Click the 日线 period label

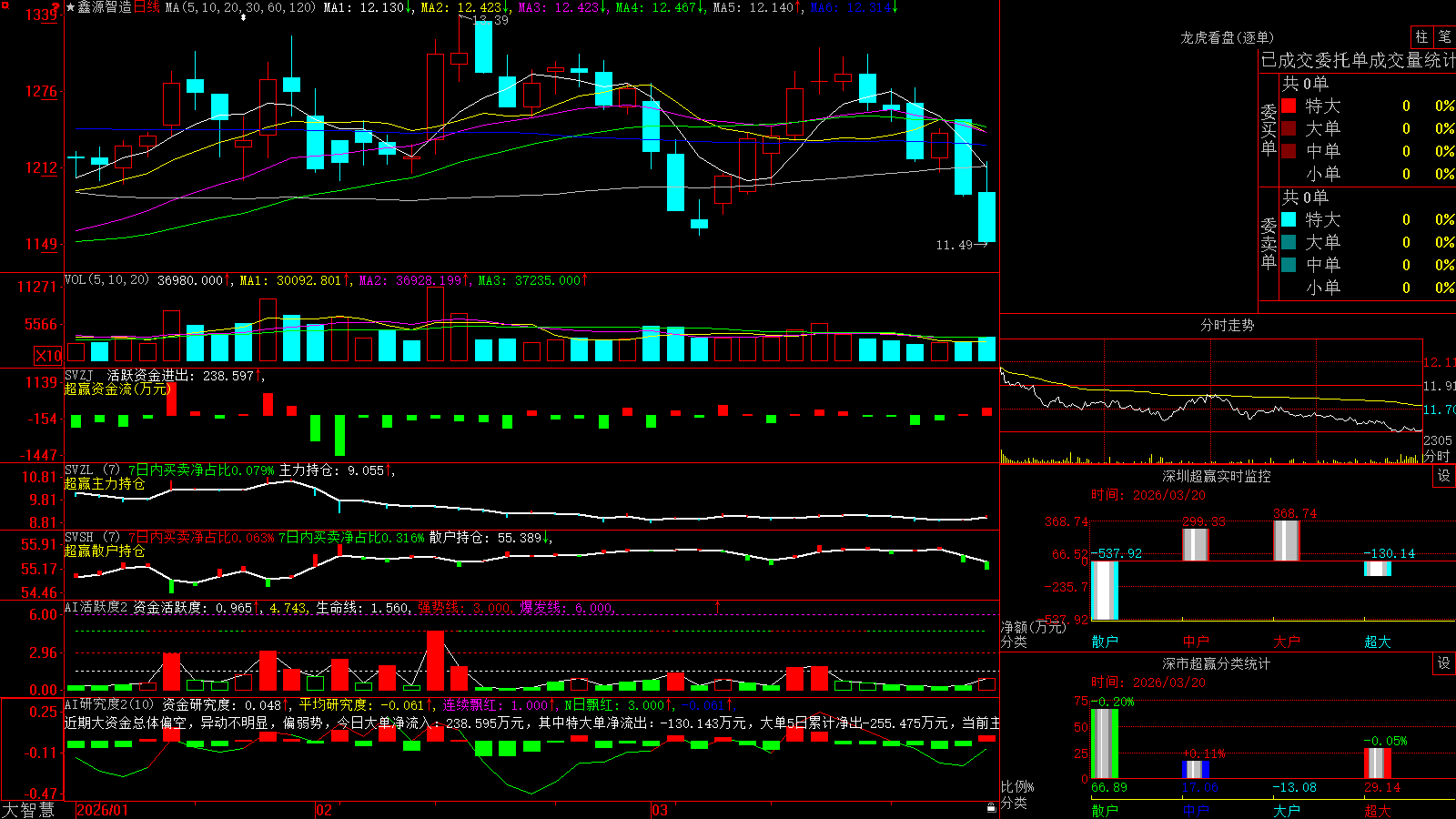coord(147,7)
